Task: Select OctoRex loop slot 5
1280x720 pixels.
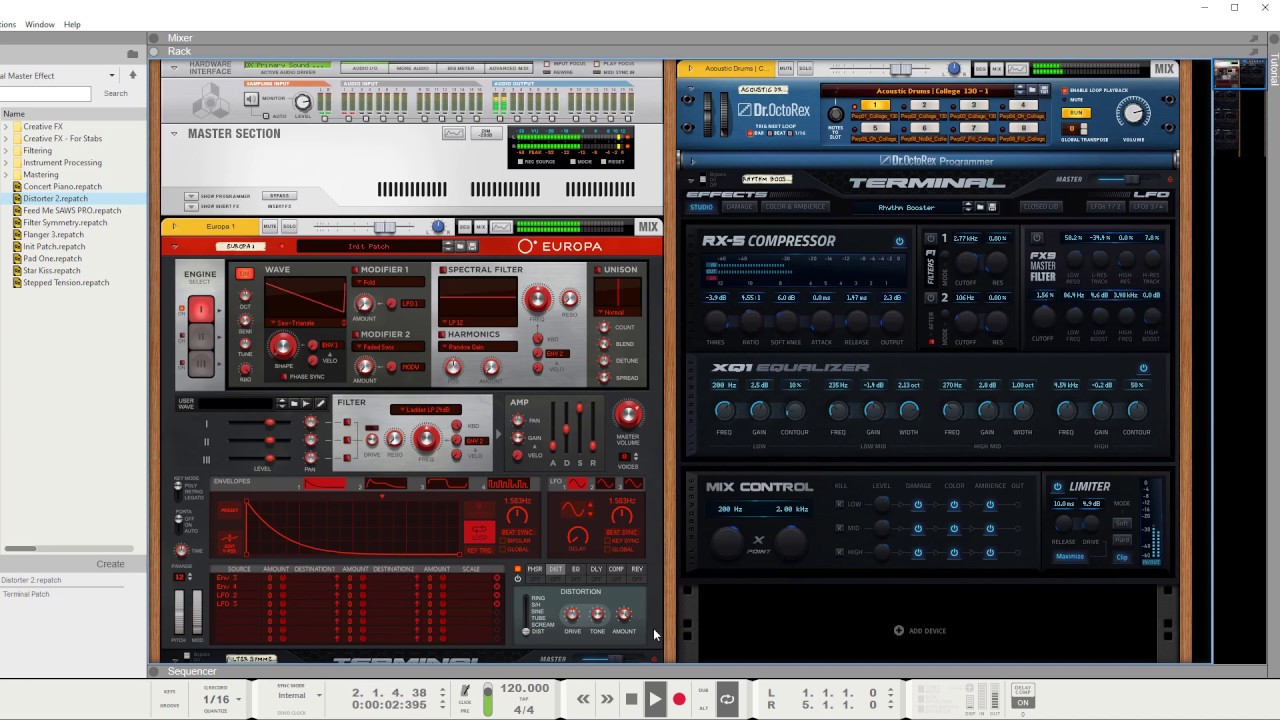Action: [875, 128]
